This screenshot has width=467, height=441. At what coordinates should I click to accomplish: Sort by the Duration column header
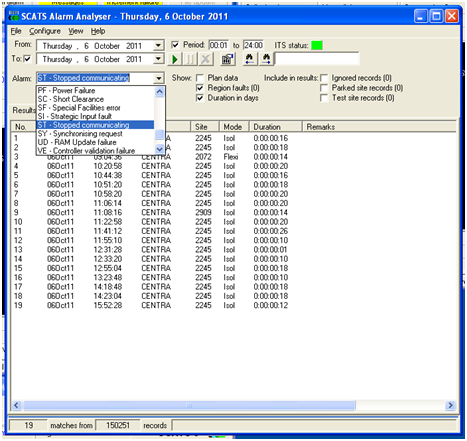pyautogui.click(x=275, y=127)
